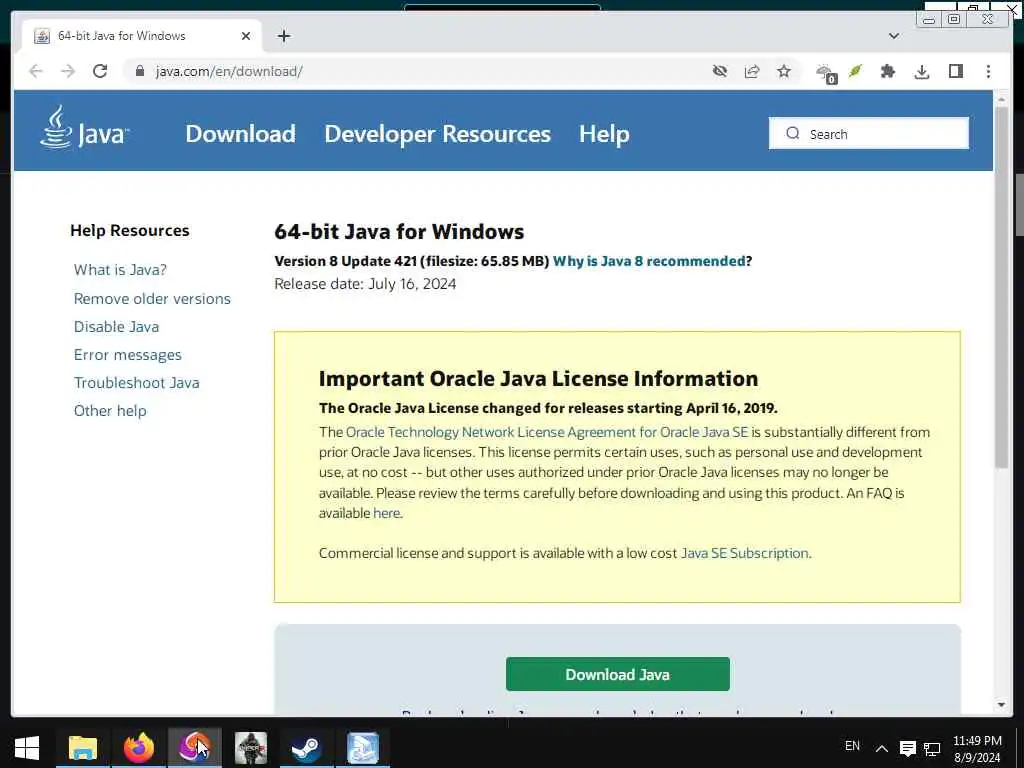Switch input language via EN indicator
Viewport: 1024px width, 768px height.
[852, 746]
